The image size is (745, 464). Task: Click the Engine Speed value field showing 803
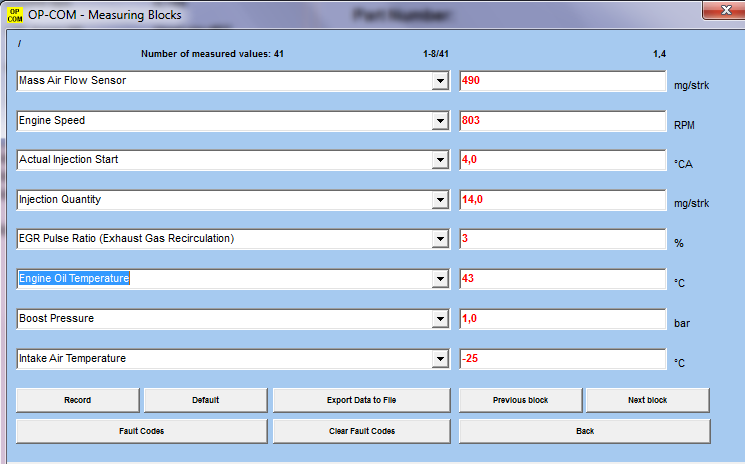click(x=562, y=121)
